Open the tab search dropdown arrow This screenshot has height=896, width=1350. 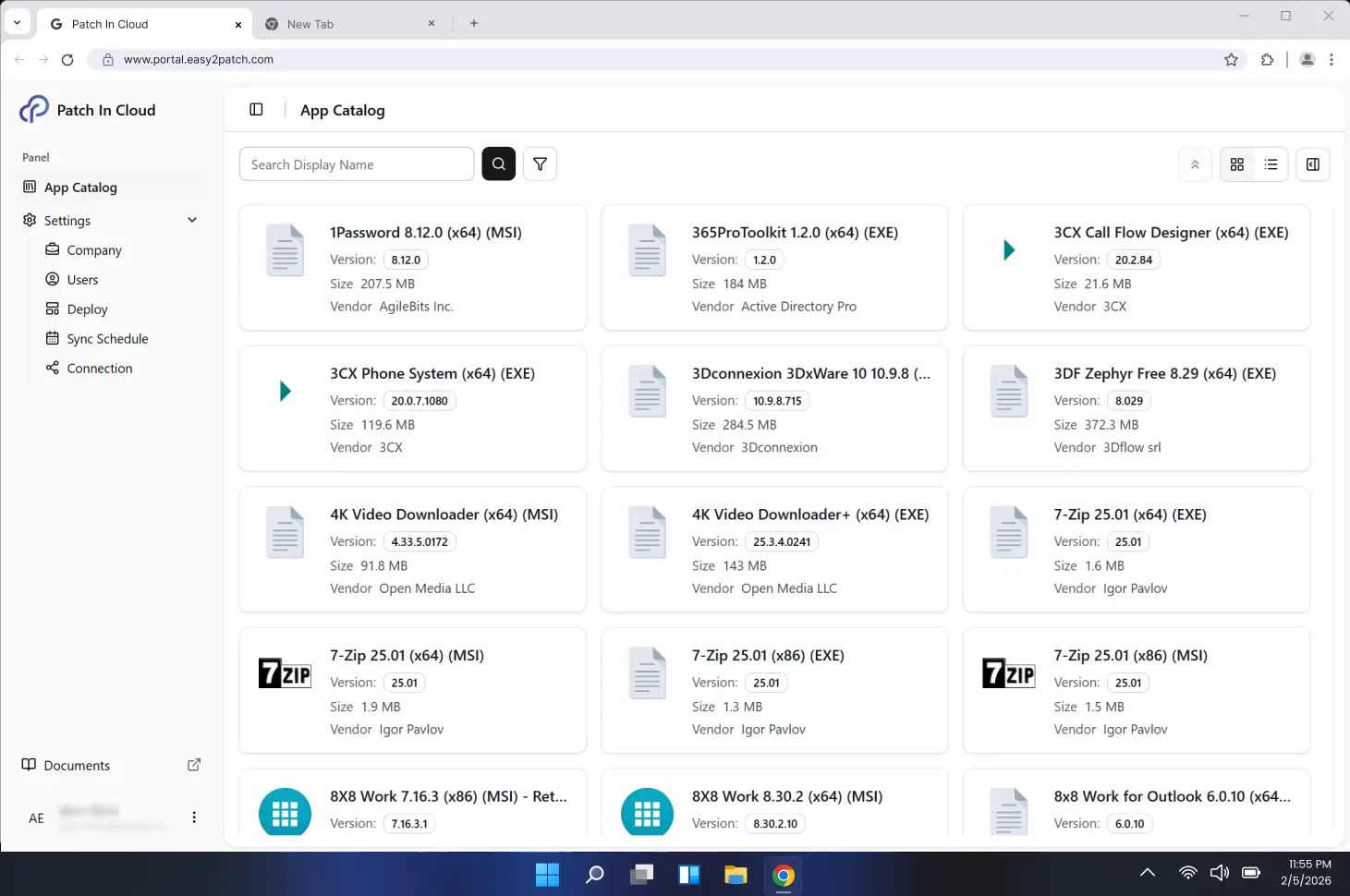[x=17, y=23]
